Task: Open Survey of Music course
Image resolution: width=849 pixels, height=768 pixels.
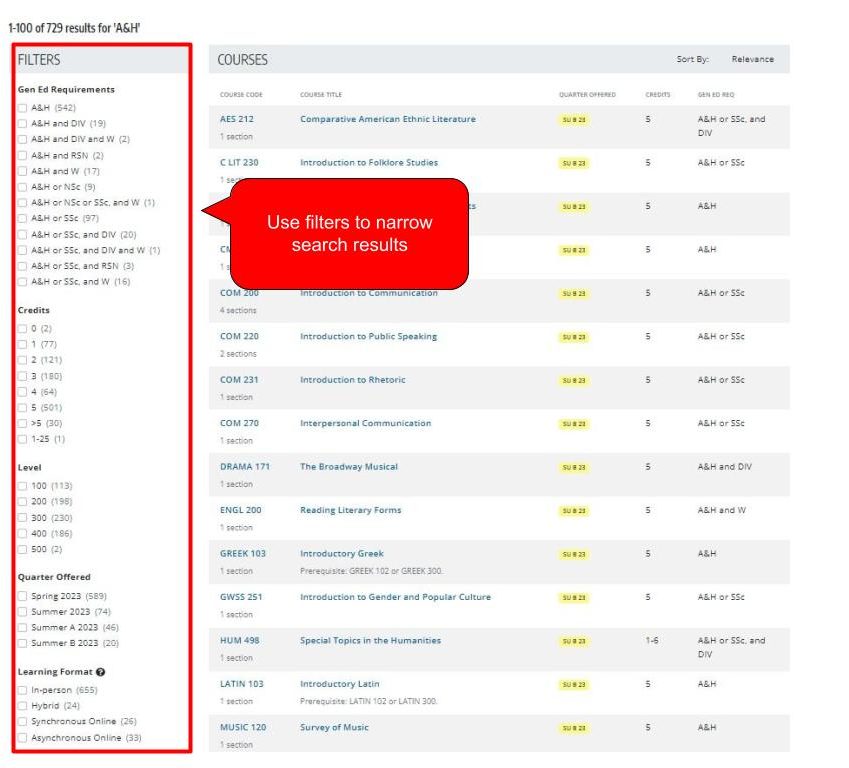Action: point(334,727)
